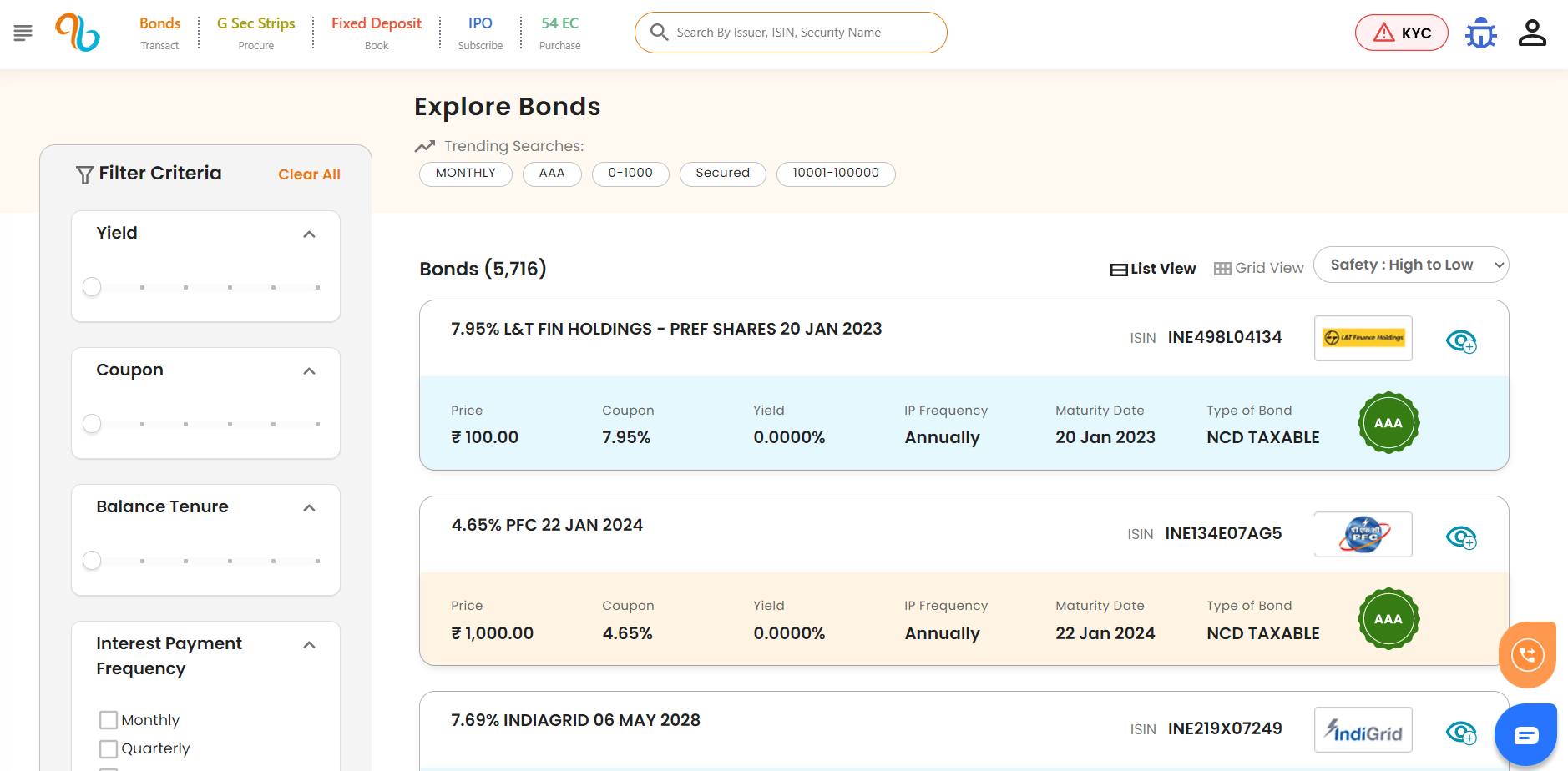Open the Safety High to Low sort dropdown
The image size is (1568, 771).
point(1411,265)
